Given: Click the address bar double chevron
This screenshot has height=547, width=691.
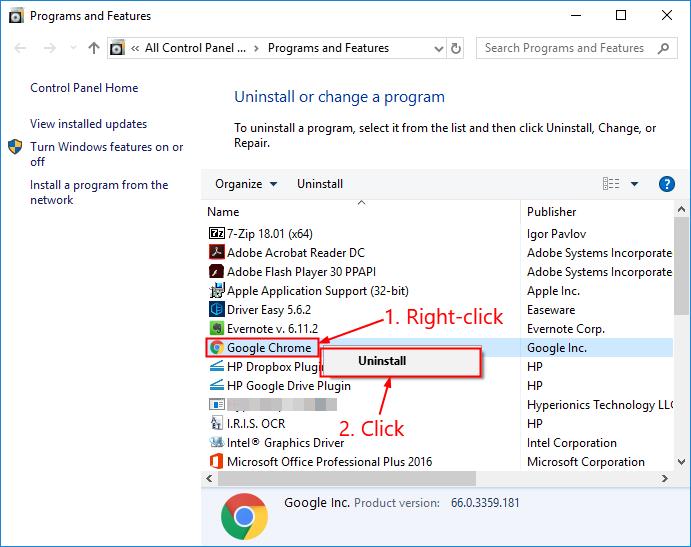Looking at the screenshot, I should pyautogui.click(x=135, y=48).
